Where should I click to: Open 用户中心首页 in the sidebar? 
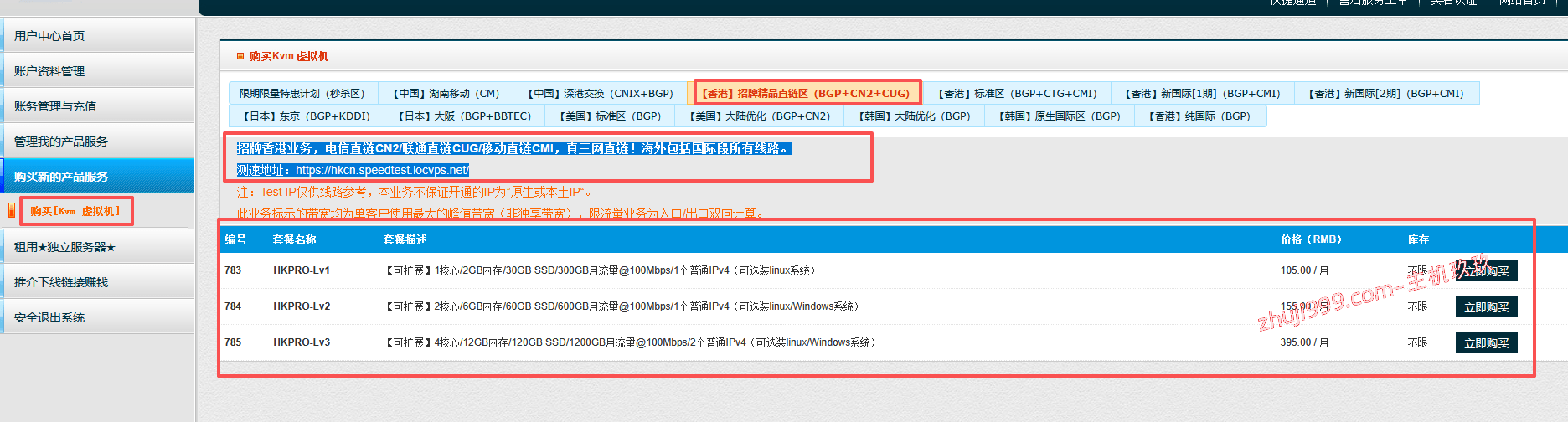(x=49, y=36)
